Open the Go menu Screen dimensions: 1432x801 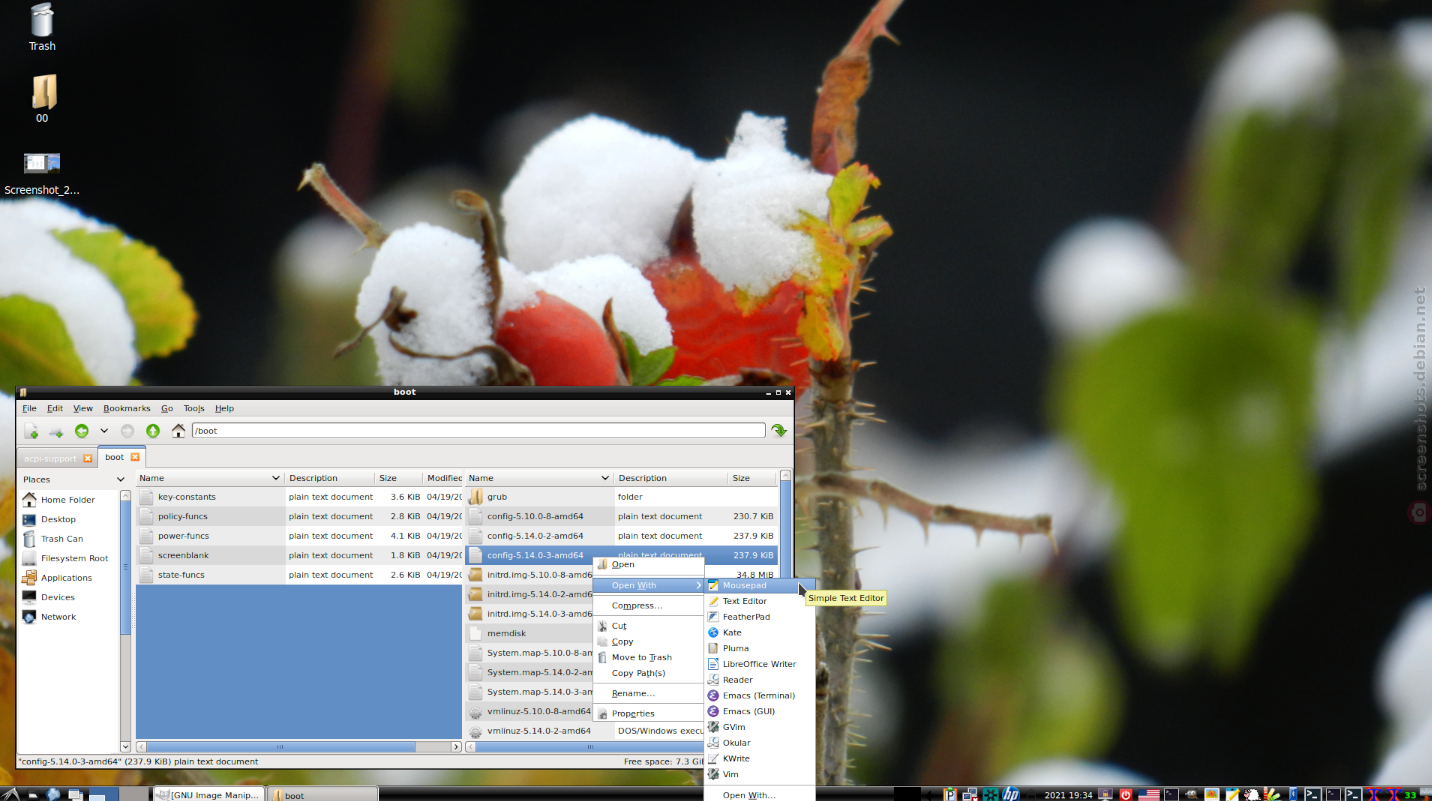(167, 408)
